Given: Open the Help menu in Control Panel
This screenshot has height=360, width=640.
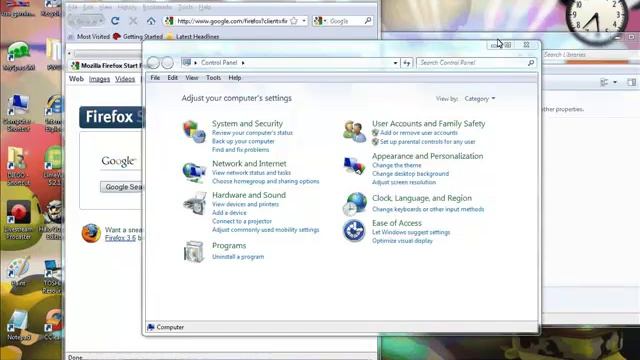Looking at the screenshot, I should point(234,78).
